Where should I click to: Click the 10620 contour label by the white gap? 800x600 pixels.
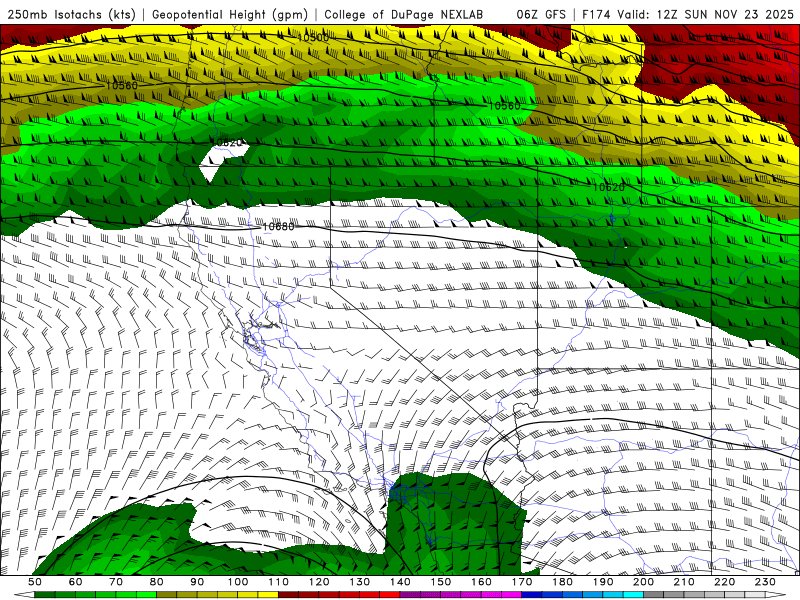point(227,143)
